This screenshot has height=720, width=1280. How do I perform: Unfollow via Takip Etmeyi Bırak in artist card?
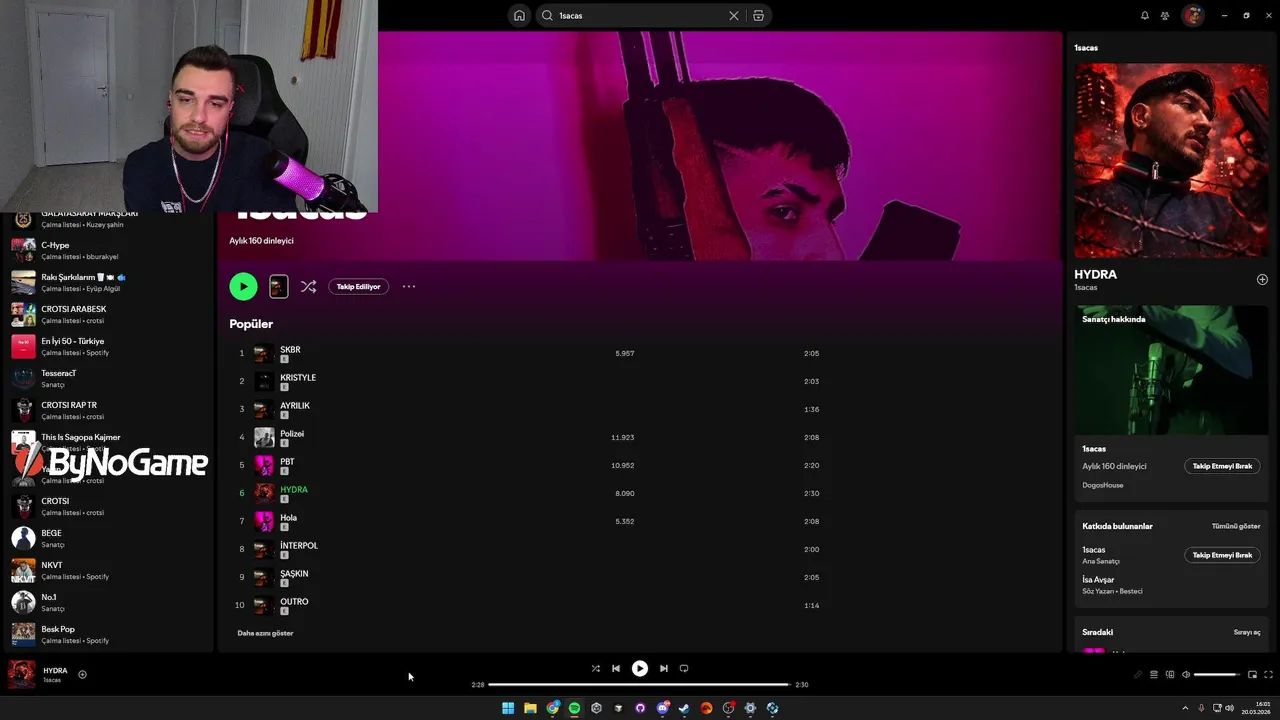(1222, 466)
